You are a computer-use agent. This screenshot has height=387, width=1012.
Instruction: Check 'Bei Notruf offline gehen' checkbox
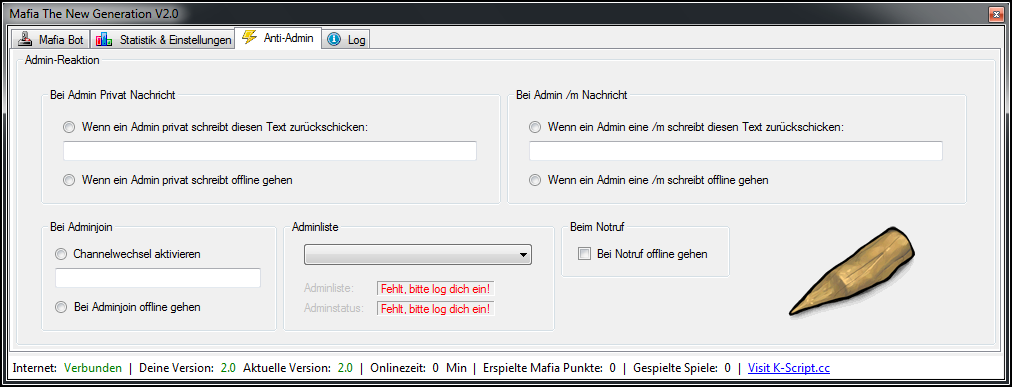click(x=584, y=254)
